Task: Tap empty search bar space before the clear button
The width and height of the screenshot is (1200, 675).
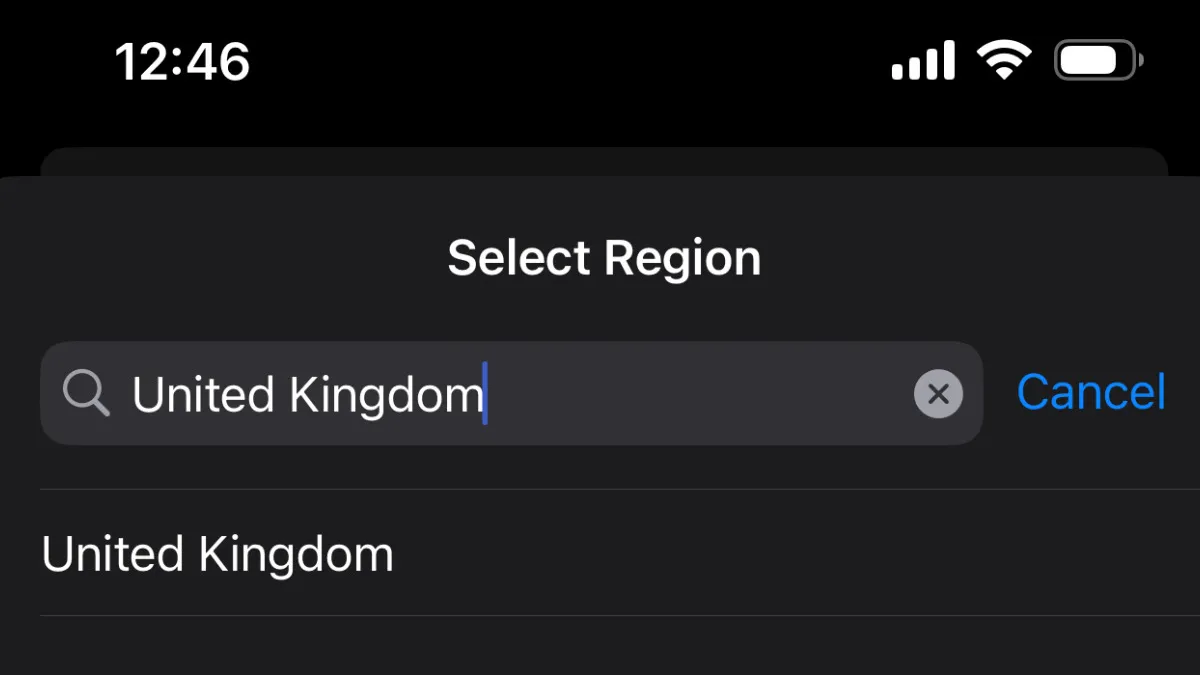Action: click(x=700, y=393)
